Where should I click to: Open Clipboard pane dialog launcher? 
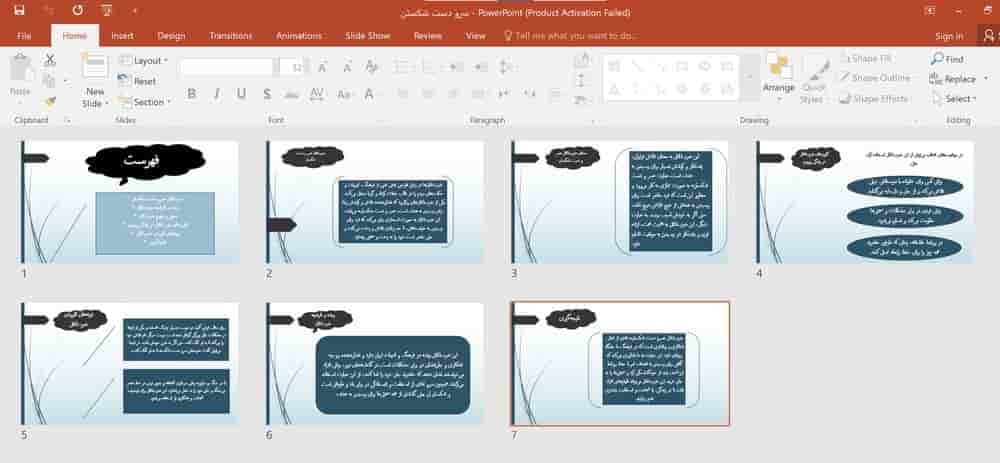point(68,121)
